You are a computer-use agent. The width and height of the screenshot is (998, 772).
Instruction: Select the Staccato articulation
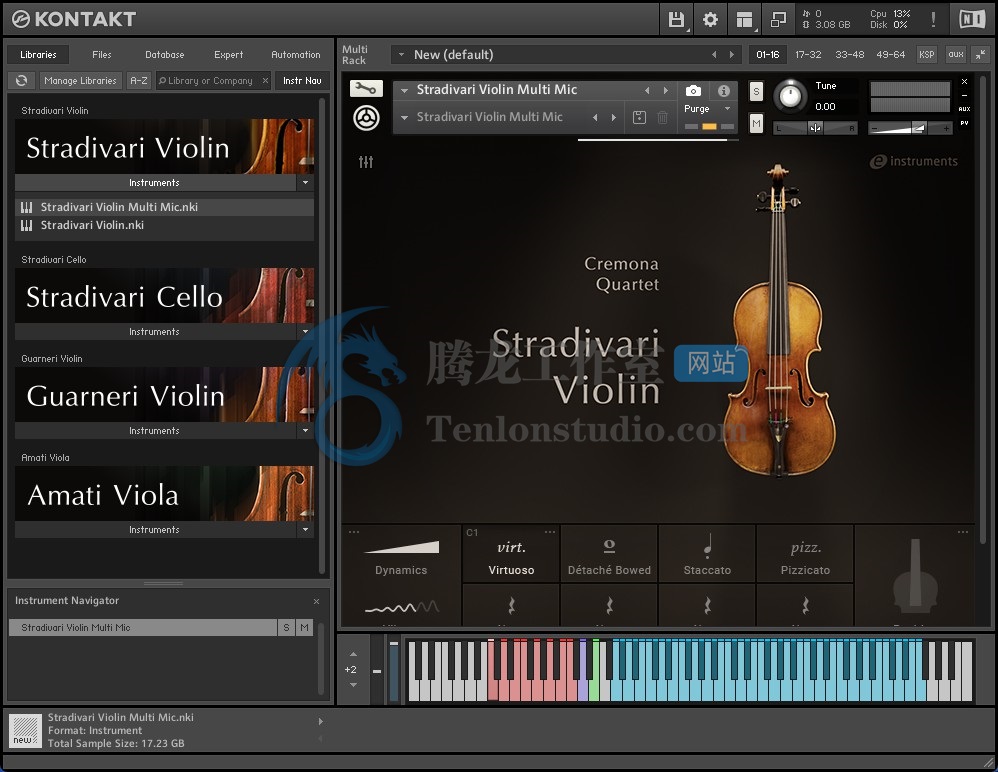tap(707, 554)
